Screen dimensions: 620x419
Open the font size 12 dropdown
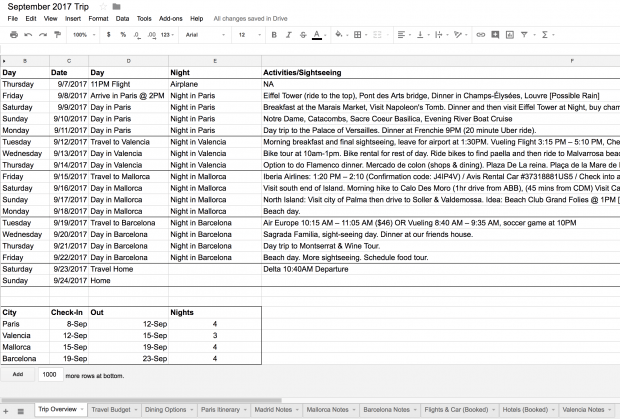coord(249,34)
